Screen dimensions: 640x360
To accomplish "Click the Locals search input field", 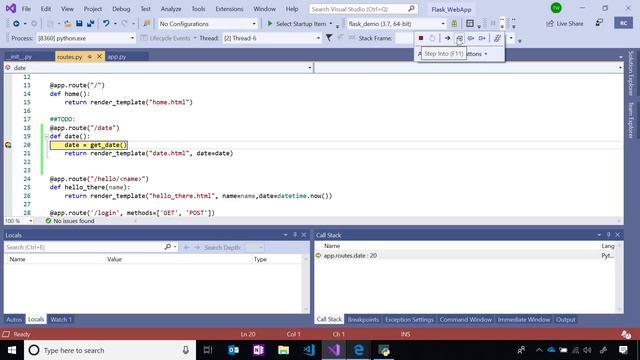I will pos(84,247).
